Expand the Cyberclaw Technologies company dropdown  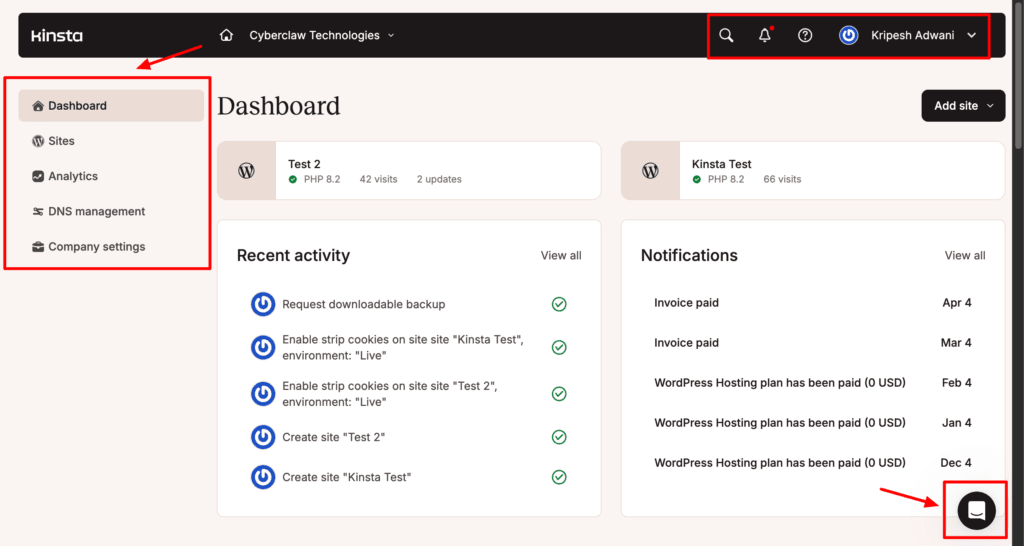point(322,35)
